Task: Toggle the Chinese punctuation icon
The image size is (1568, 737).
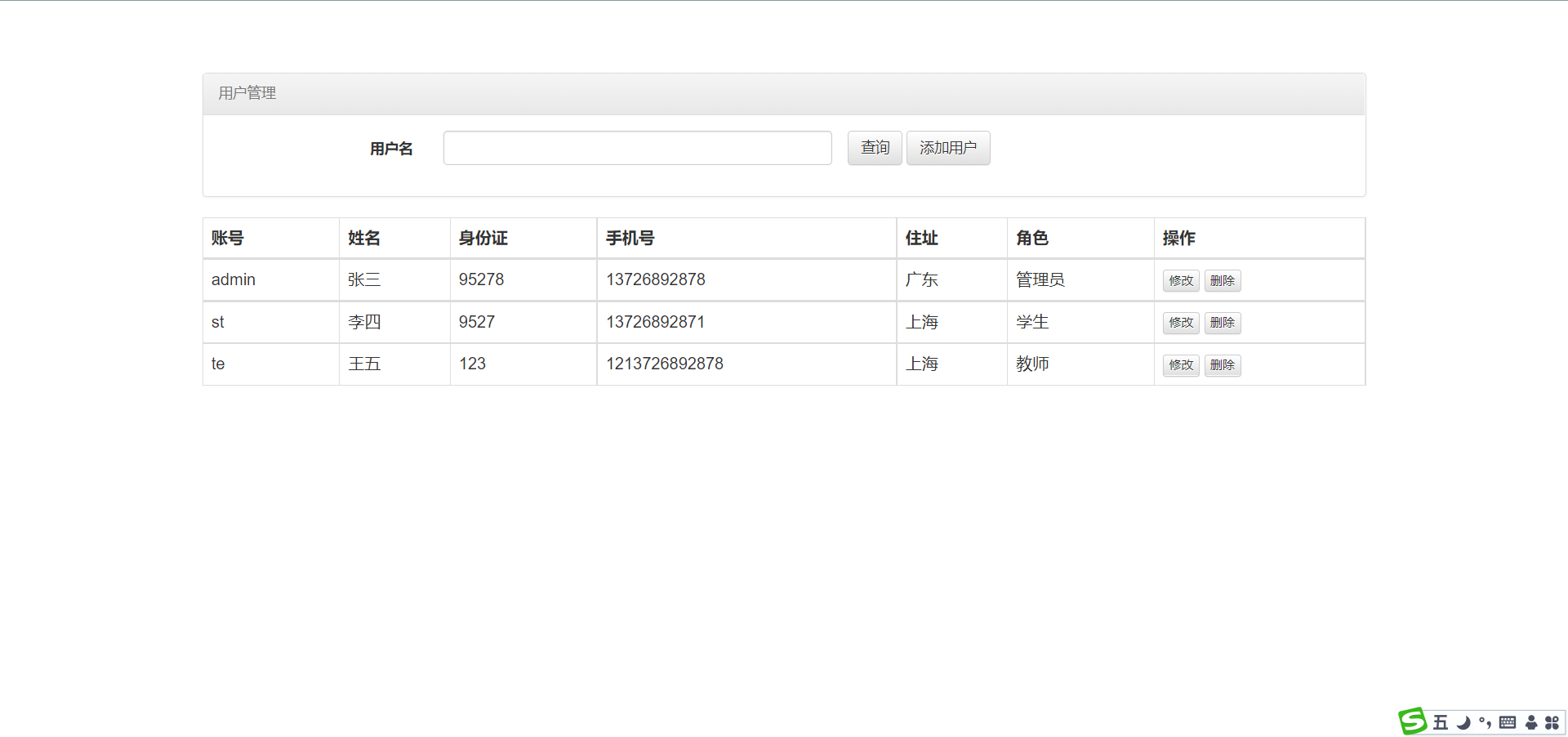Action: tap(1486, 722)
